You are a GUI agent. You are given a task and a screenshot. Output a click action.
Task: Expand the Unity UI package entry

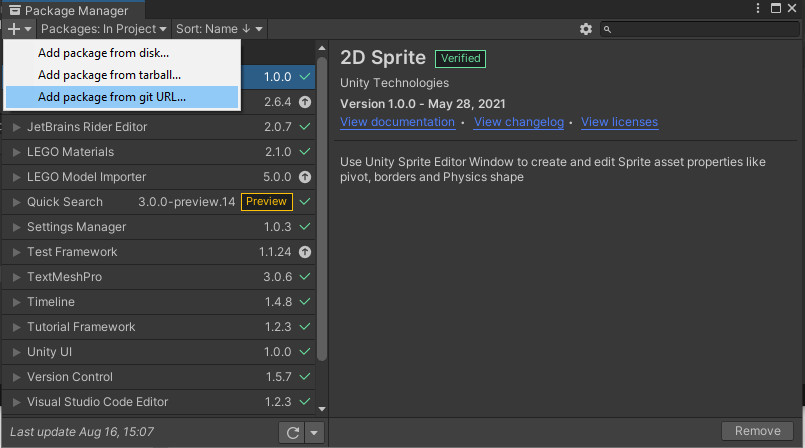click(x=16, y=352)
